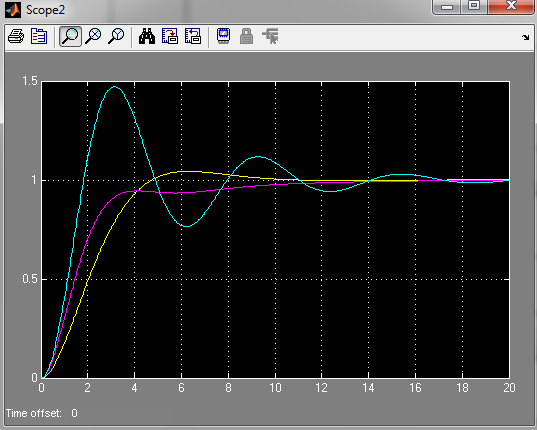
Task: Click the Scope2 window title
Action: point(46,10)
